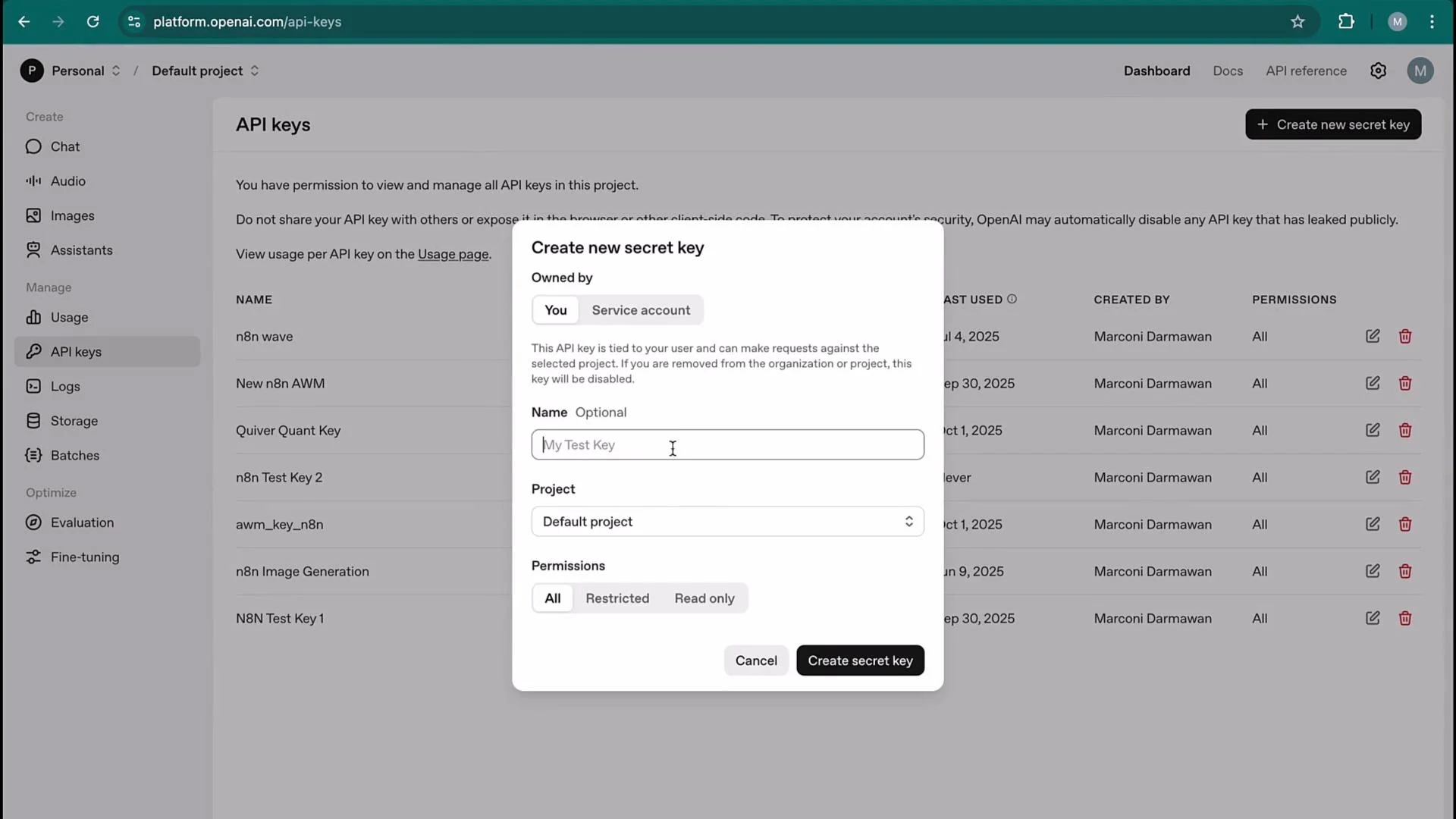Open Logs in the sidebar
Screen dimensions: 1456x819
[x=107, y=386]
